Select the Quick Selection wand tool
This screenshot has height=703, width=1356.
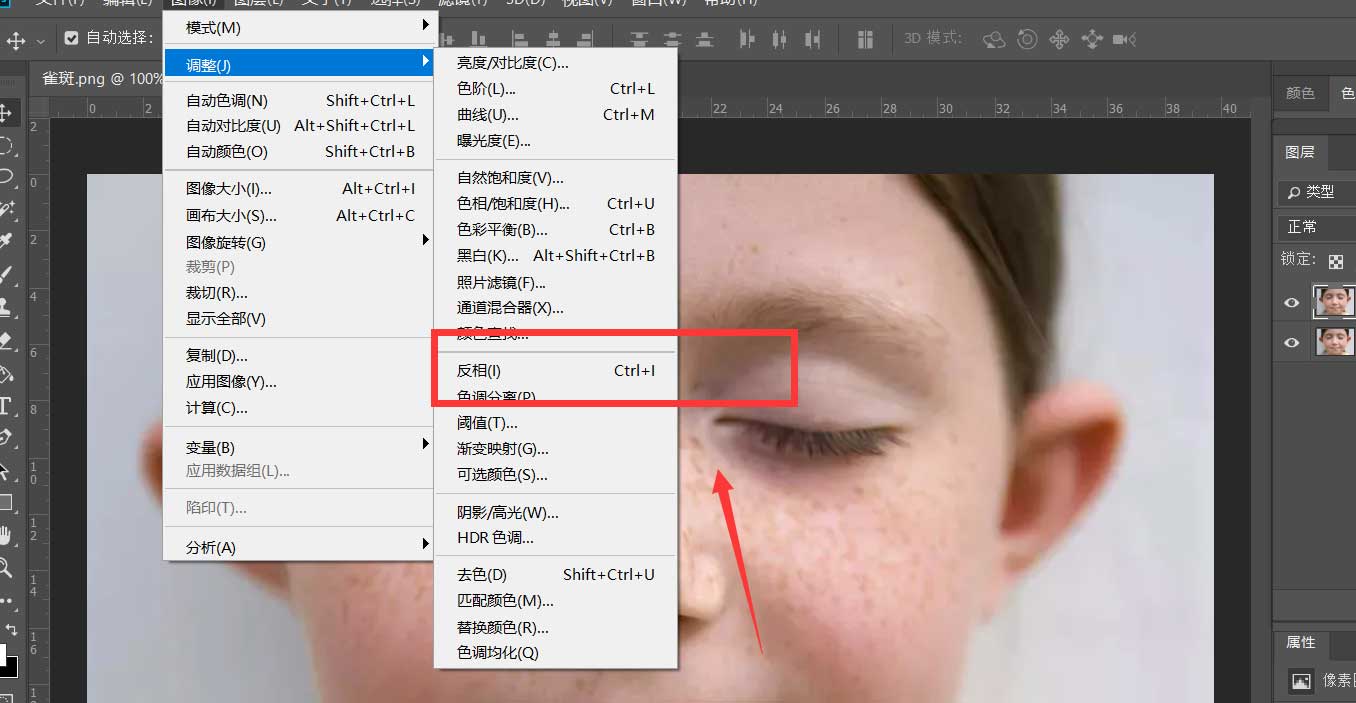tap(5, 208)
